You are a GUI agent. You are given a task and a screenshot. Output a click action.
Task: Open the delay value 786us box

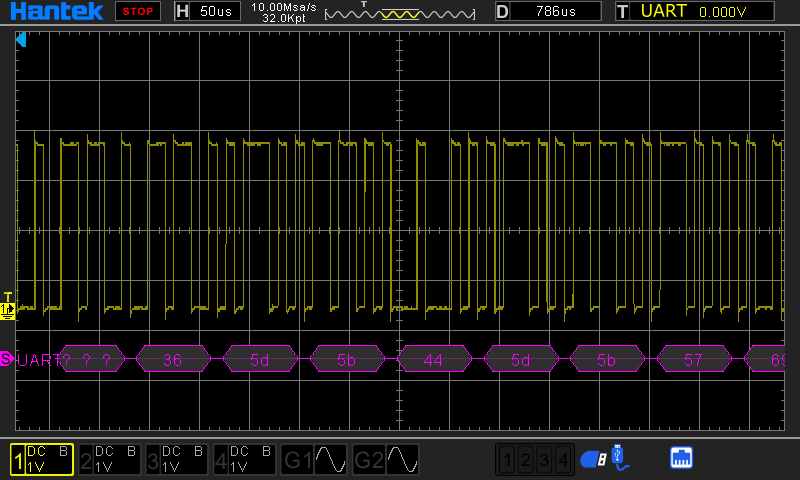pos(557,11)
